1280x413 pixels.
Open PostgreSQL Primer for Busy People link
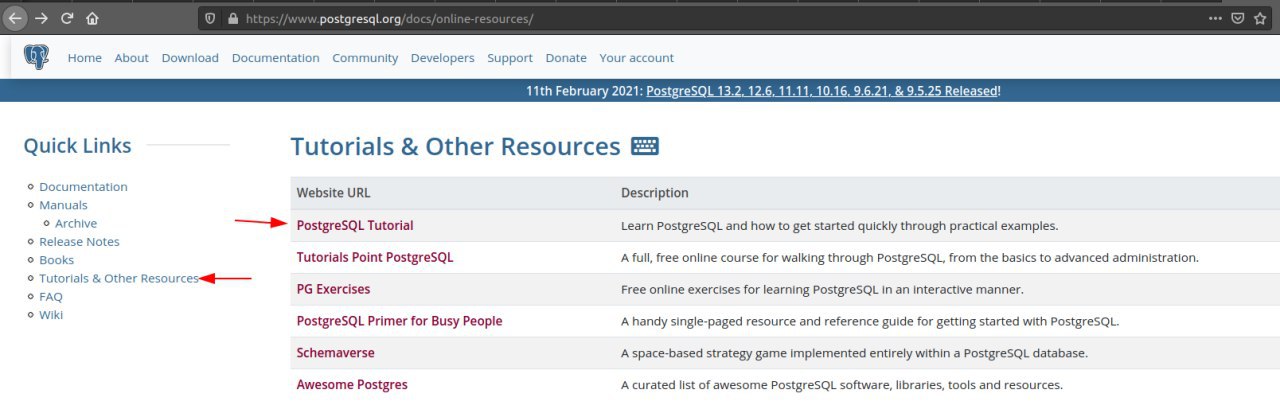399,322
